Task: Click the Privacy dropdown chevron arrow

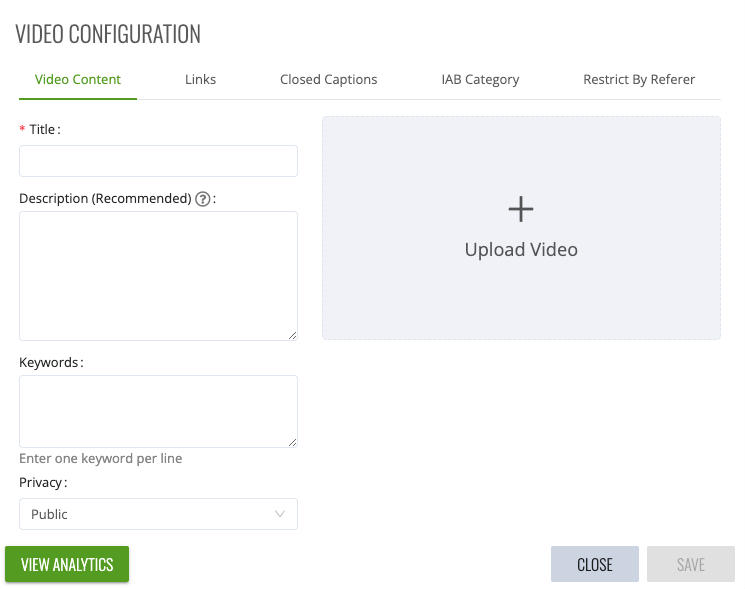Action: pyautogui.click(x=280, y=514)
